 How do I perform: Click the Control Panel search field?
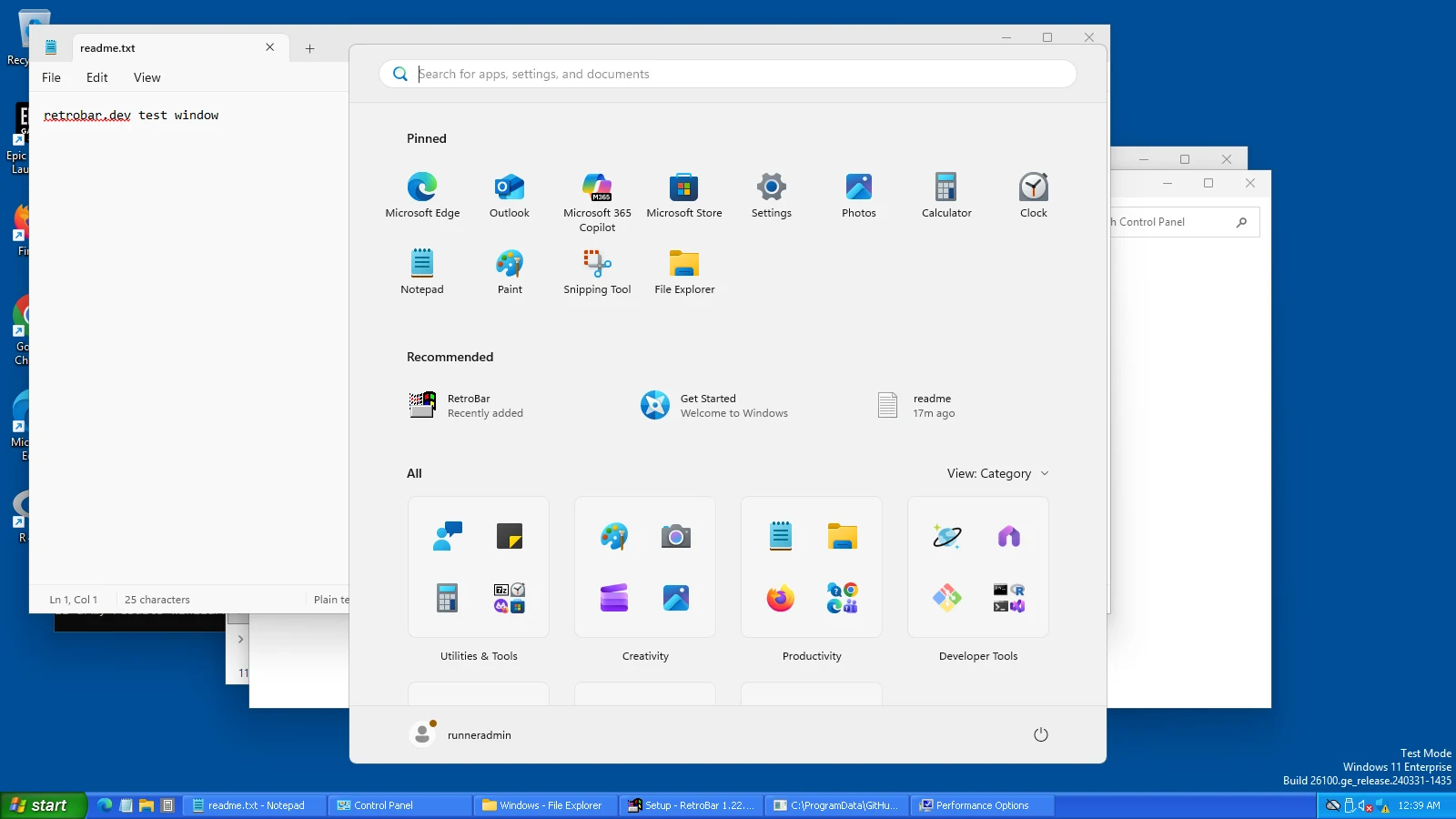tap(1183, 222)
